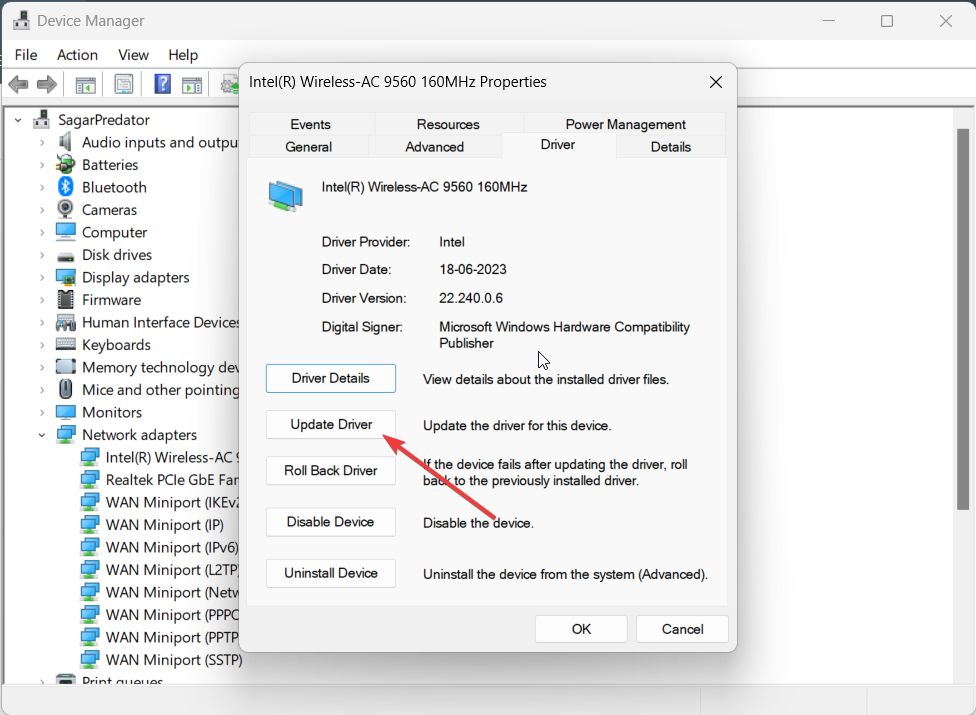Click the Network adapters category icon
This screenshot has width=976, height=715.
65,434
